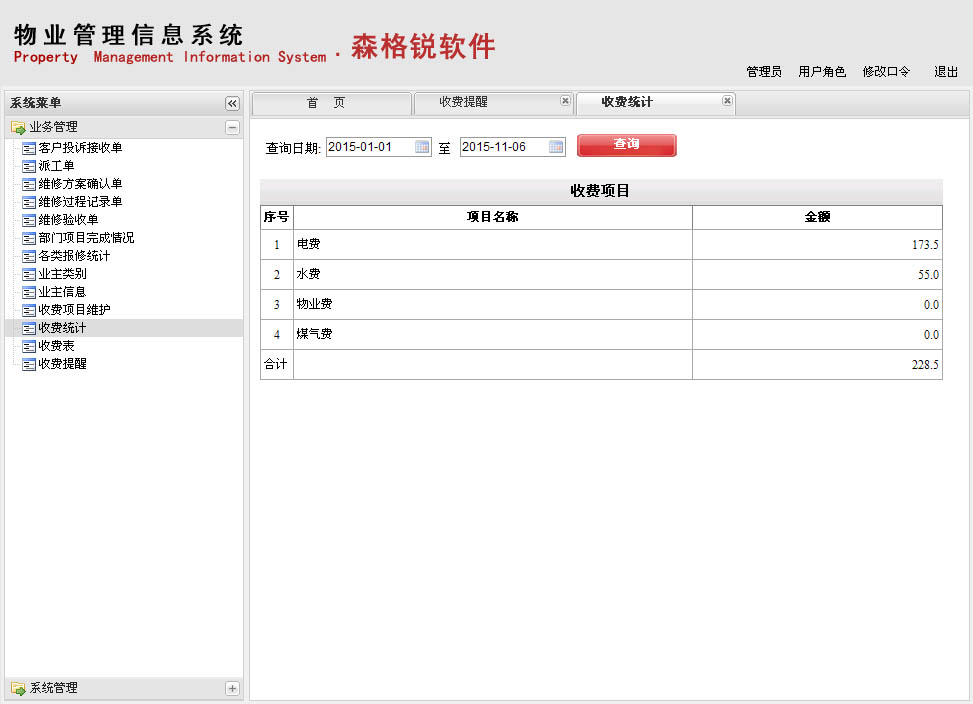Open 客户投诉接收单 in the menu tree

click(80, 148)
